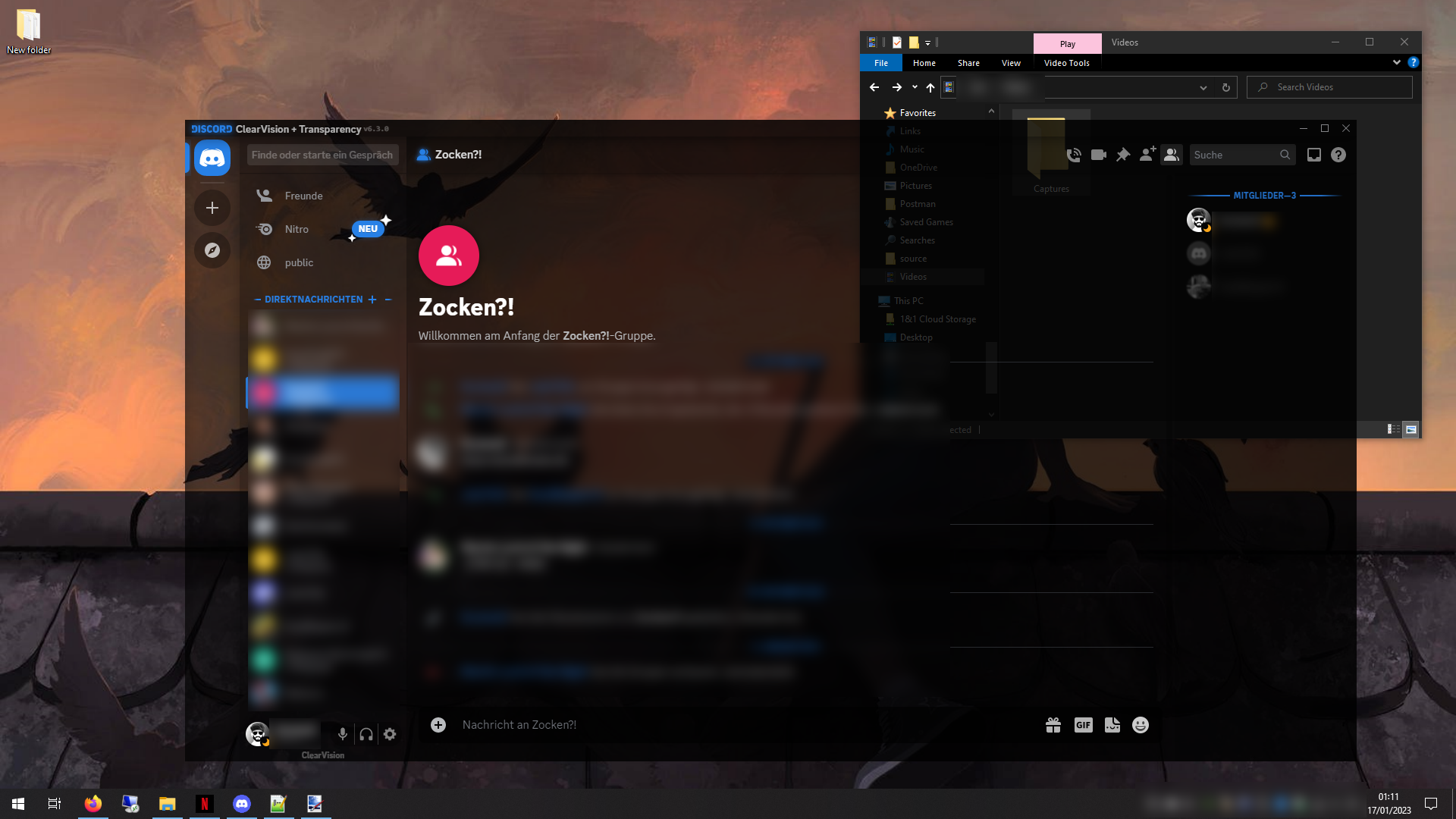
Task: Start a video call from the group toolbar
Action: click(1097, 155)
